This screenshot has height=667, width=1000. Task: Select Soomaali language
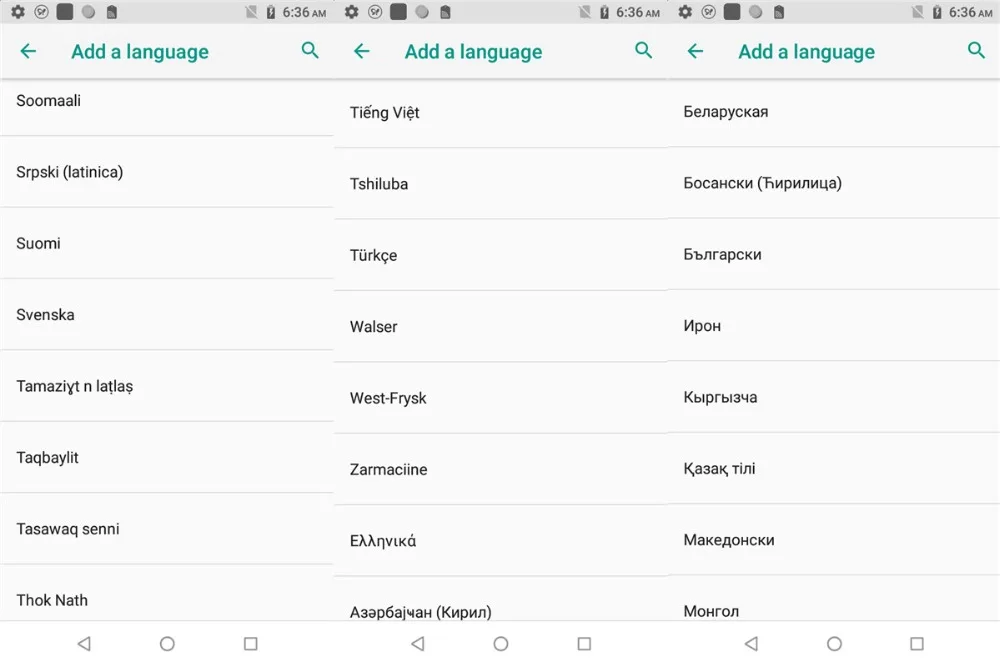coord(167,107)
